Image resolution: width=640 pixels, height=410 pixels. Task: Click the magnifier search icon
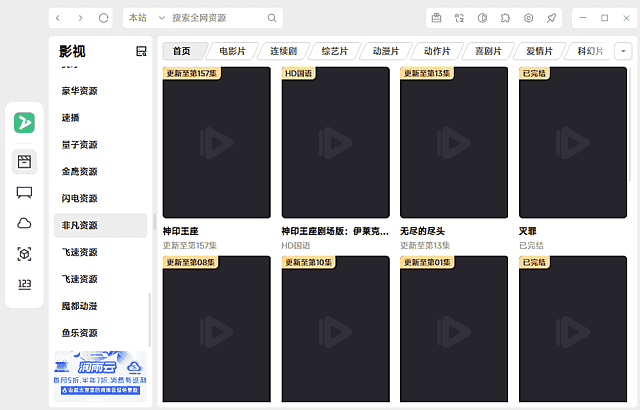click(272, 18)
